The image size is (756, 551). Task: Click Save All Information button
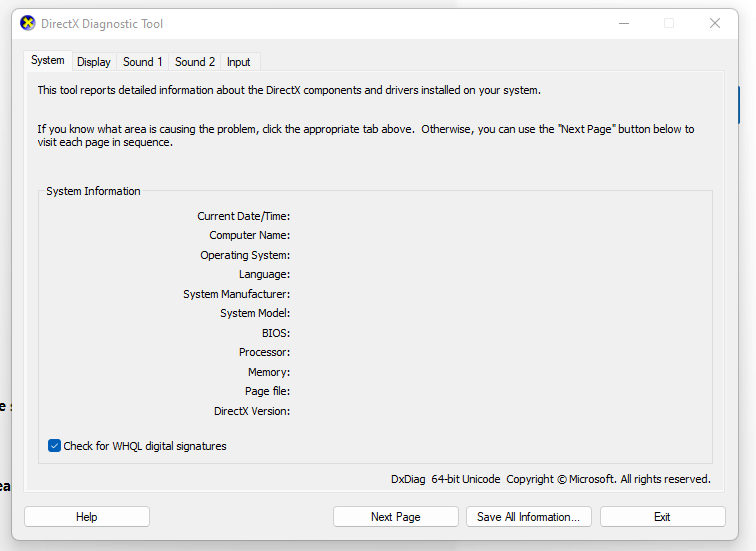tap(528, 517)
